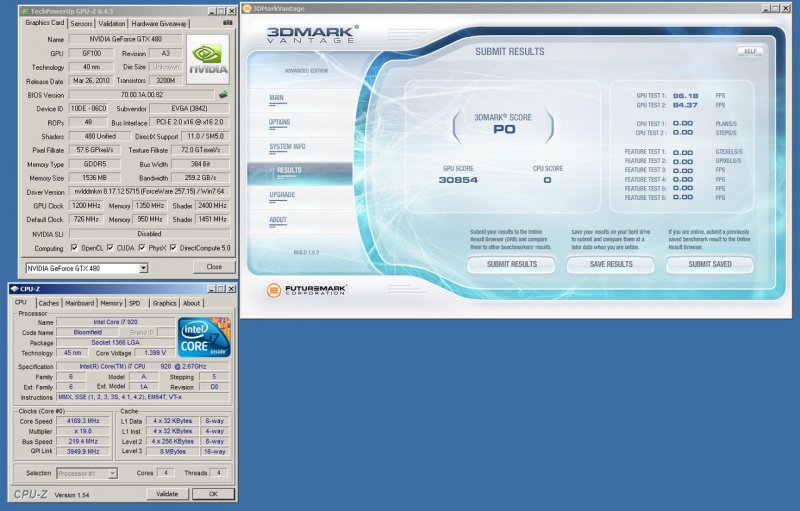The image size is (800, 511).
Task: Open the Main section in 3DMark sidebar
Action: (277, 98)
